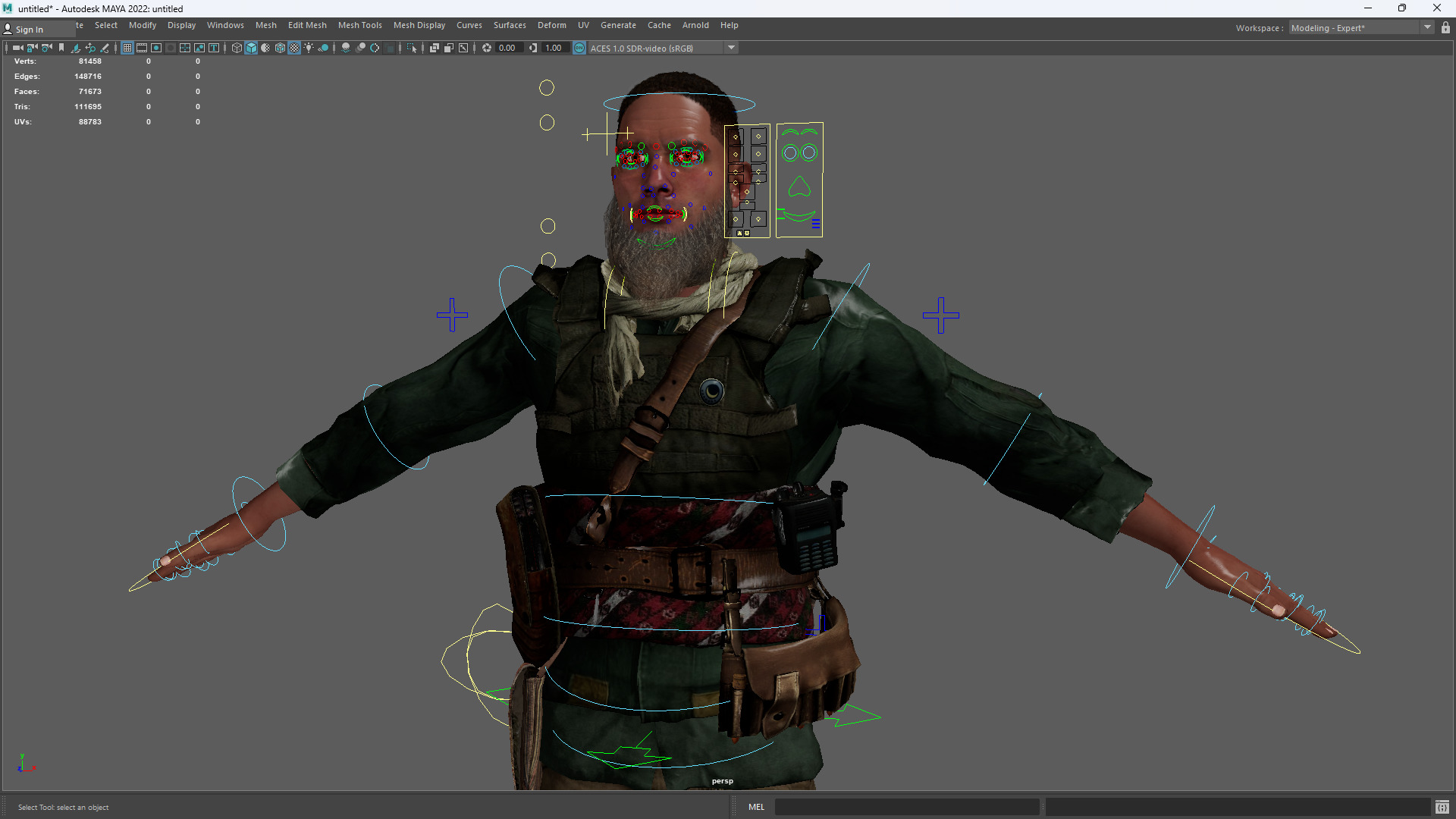Viewport: 1456px width, 819px height.
Task: Click Use Default Material icon
Action: 265,48
